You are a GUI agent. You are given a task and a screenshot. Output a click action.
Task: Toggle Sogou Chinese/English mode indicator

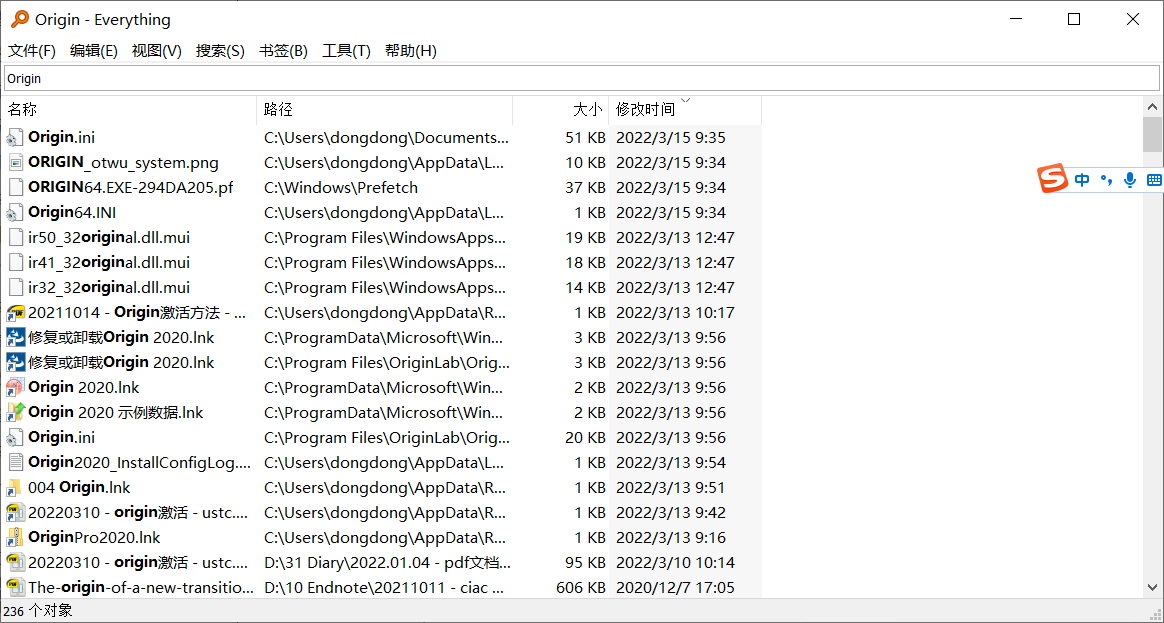pyautogui.click(x=1082, y=180)
